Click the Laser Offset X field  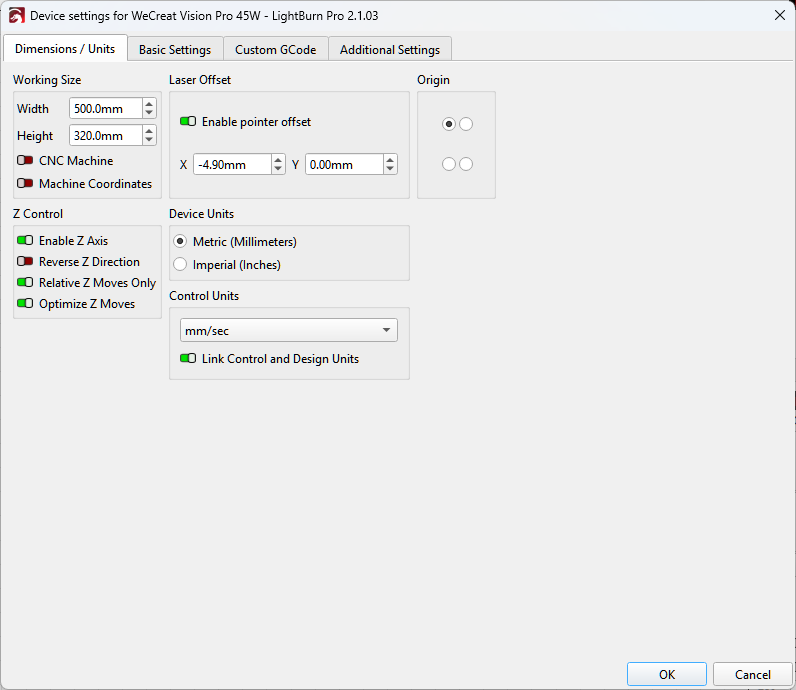pyautogui.click(x=232, y=165)
